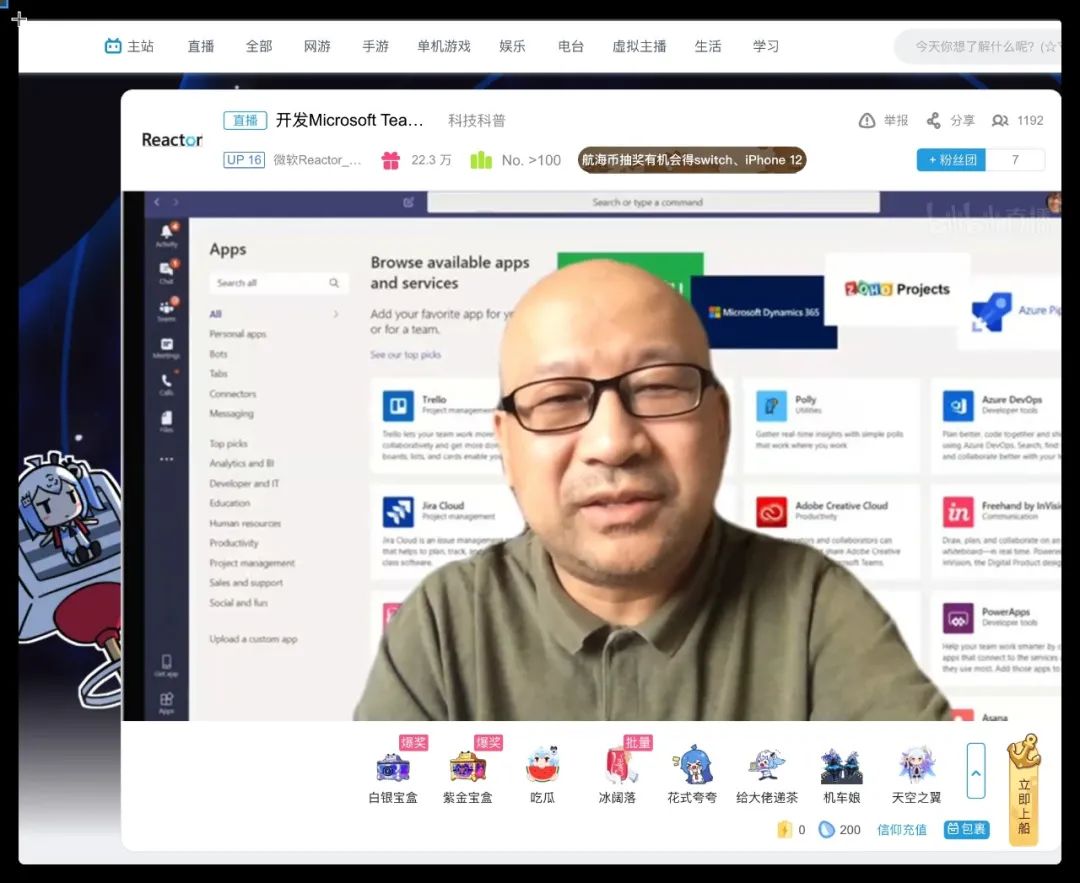
Task: Send the 给大佬递茶 gift
Action: [x=767, y=766]
